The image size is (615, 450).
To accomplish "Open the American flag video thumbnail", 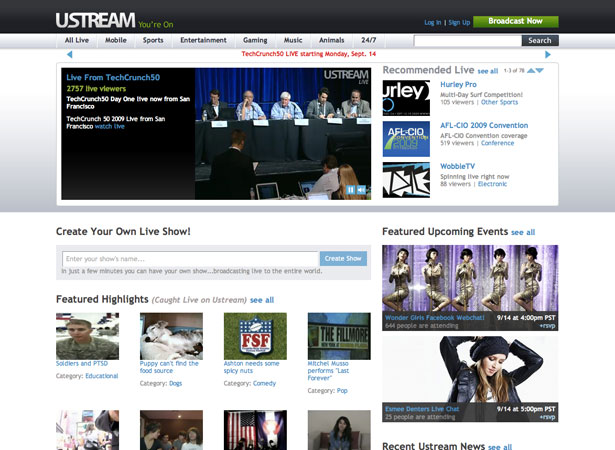I will click(255, 430).
